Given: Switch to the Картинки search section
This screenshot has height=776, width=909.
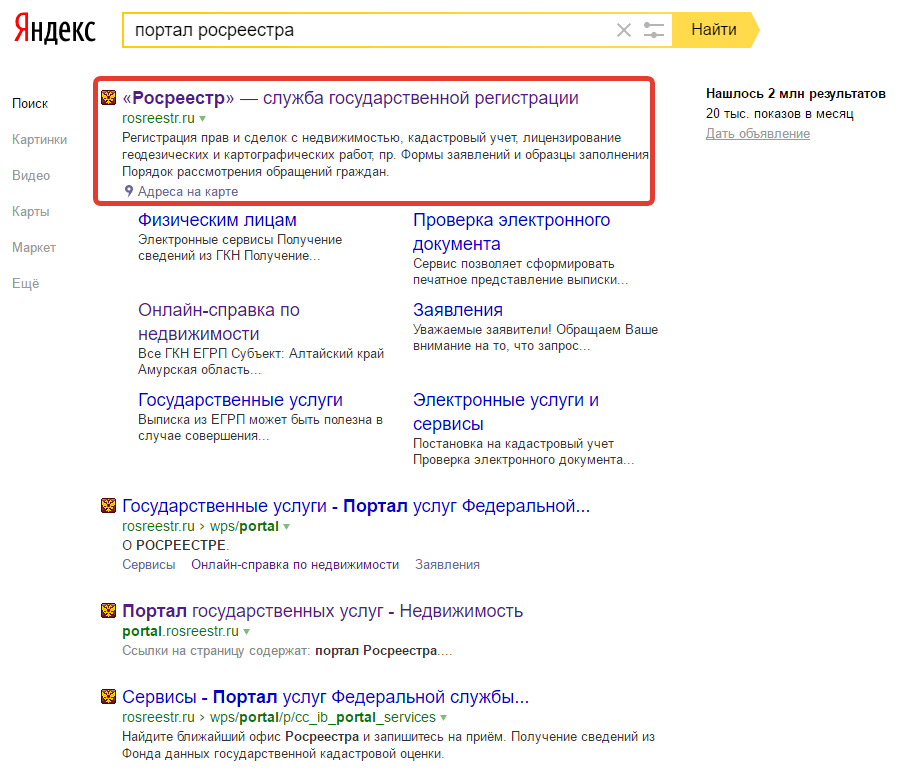Looking at the screenshot, I should [40, 140].
